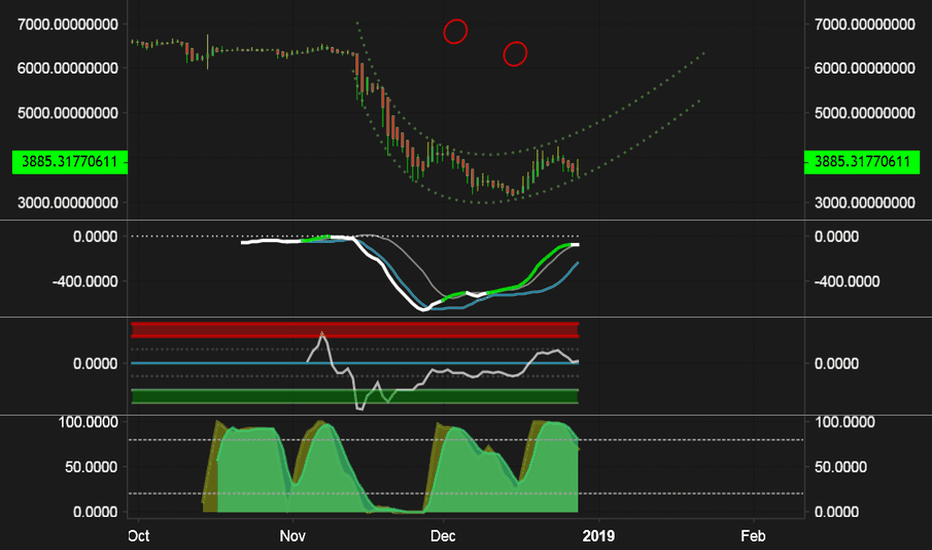
Task: Click the right 100.0000 oscillator axis label
Action: point(845,422)
